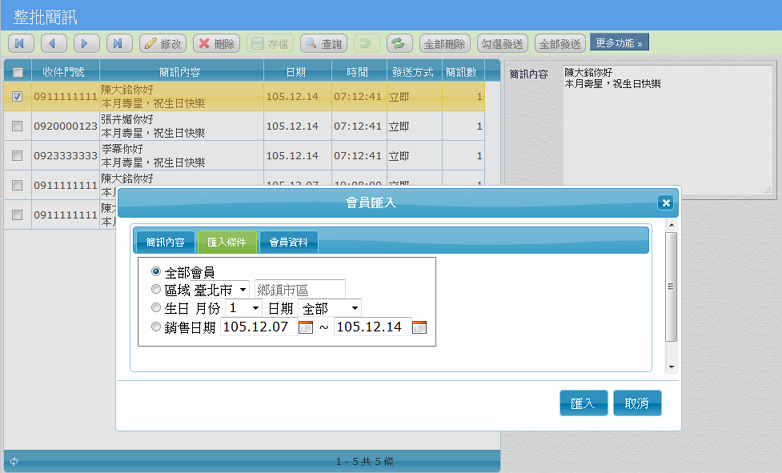Go to the next record

pyautogui.click(x=87, y=43)
